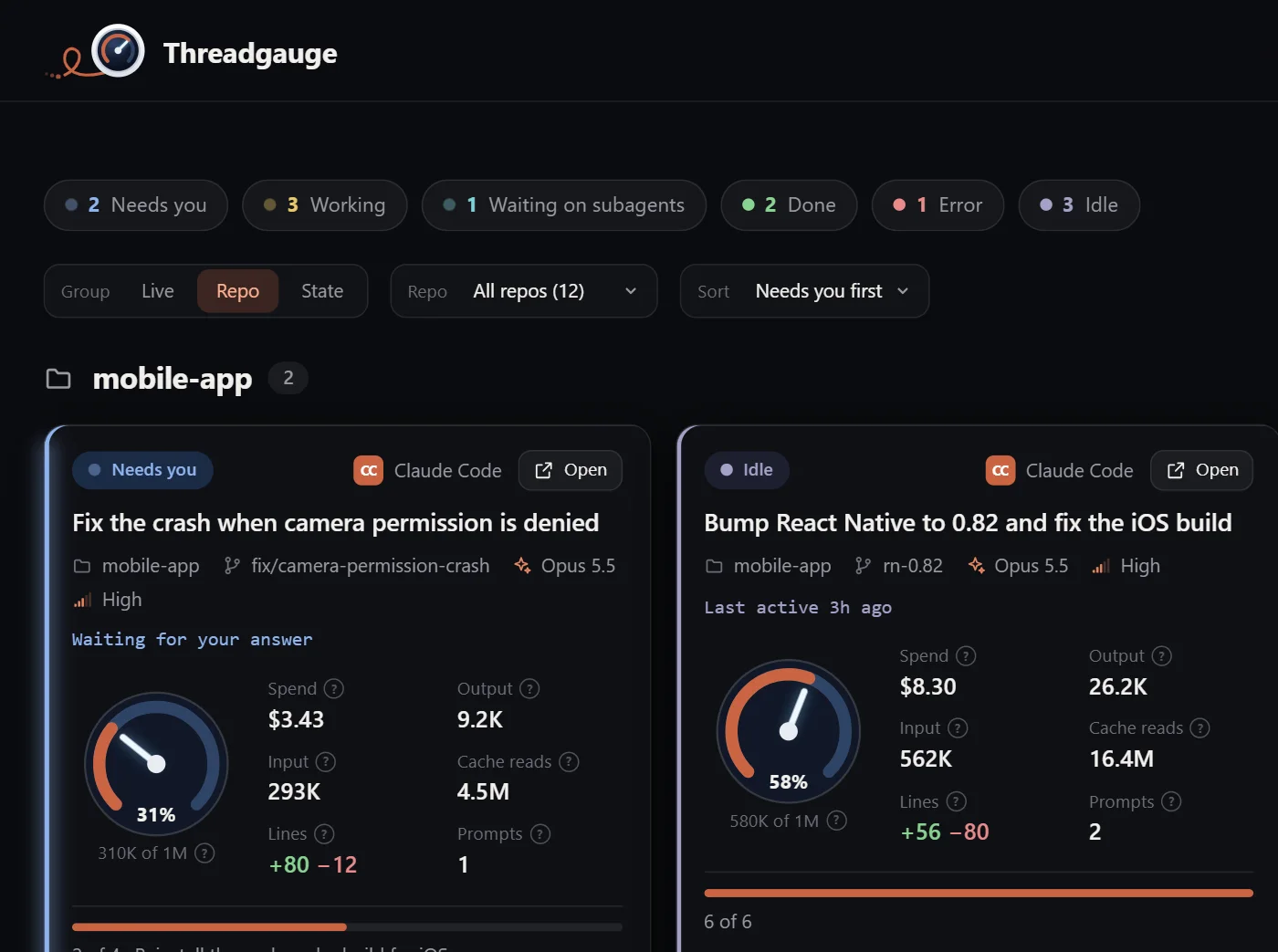Click Claude Code icon on camera crash card
This screenshot has height=952, width=1278.
(x=369, y=471)
